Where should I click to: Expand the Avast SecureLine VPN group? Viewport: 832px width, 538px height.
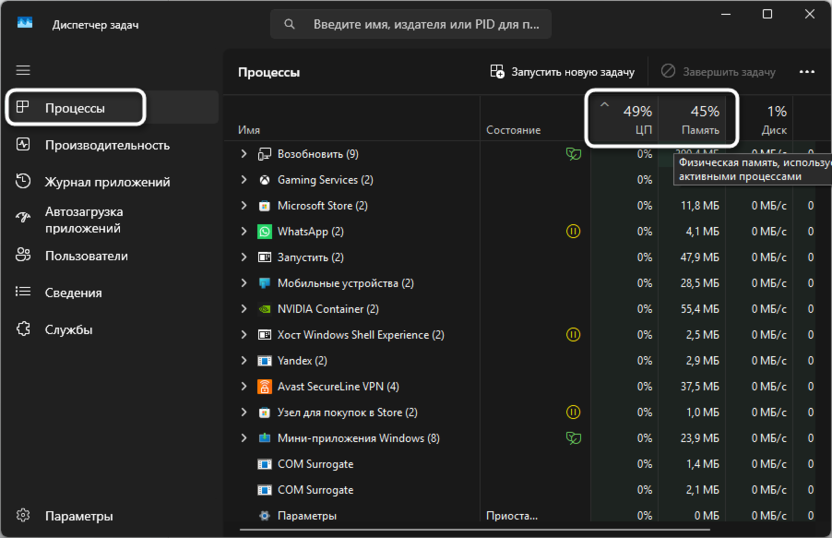244,387
